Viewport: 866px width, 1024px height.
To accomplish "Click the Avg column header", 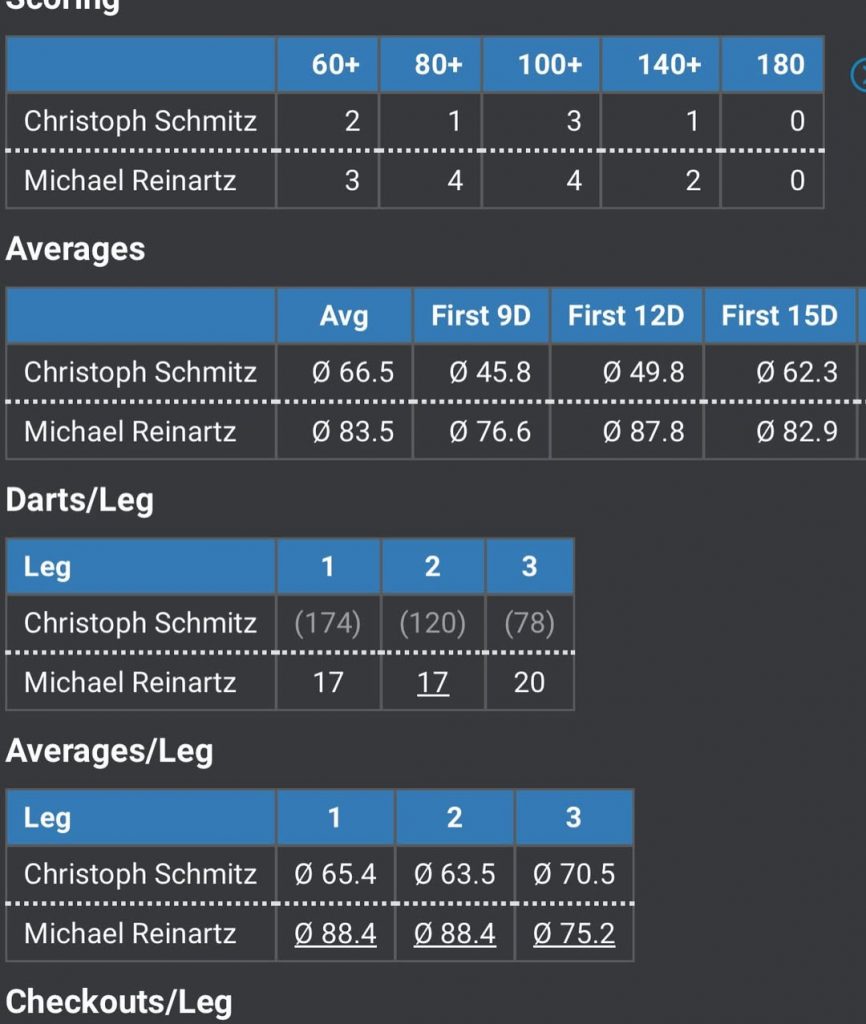I will (x=344, y=316).
